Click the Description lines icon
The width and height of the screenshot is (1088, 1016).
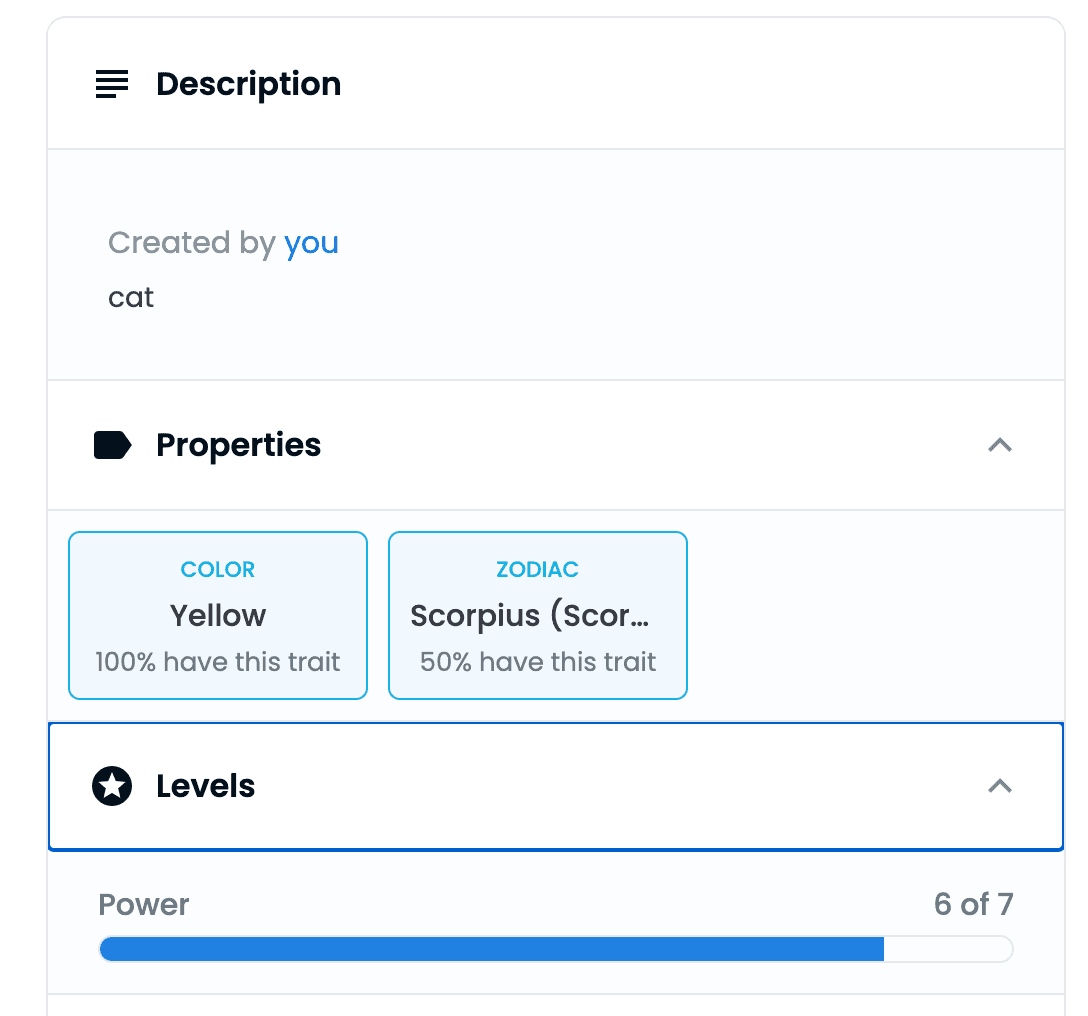point(112,84)
